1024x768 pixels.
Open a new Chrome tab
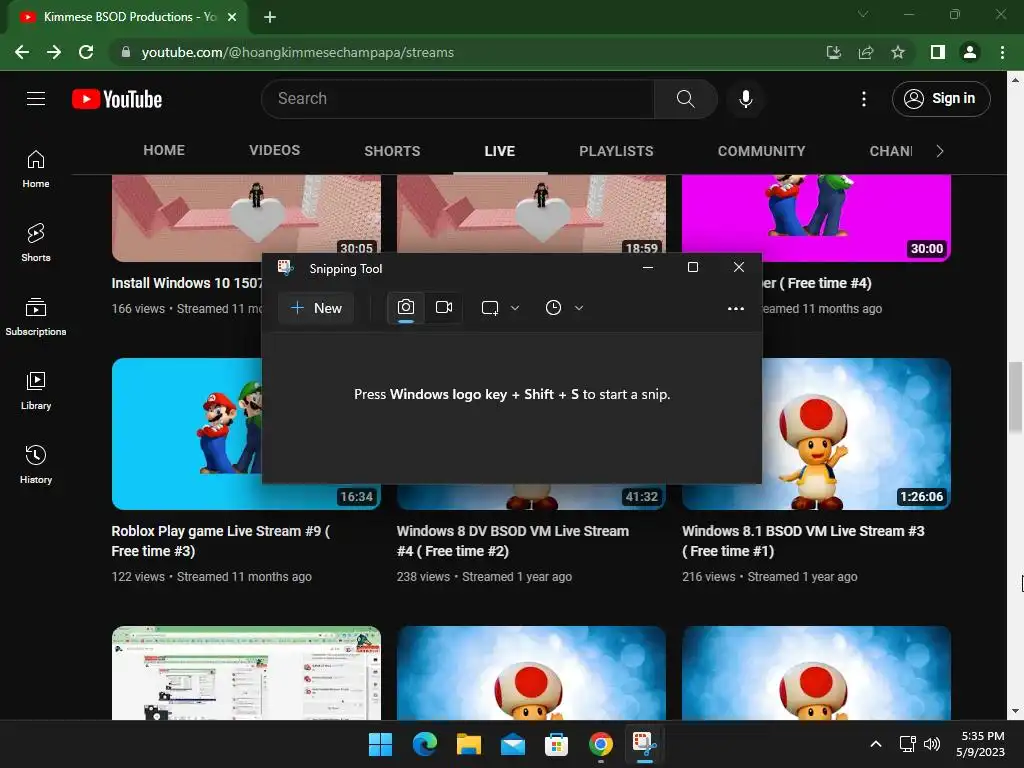click(x=270, y=17)
